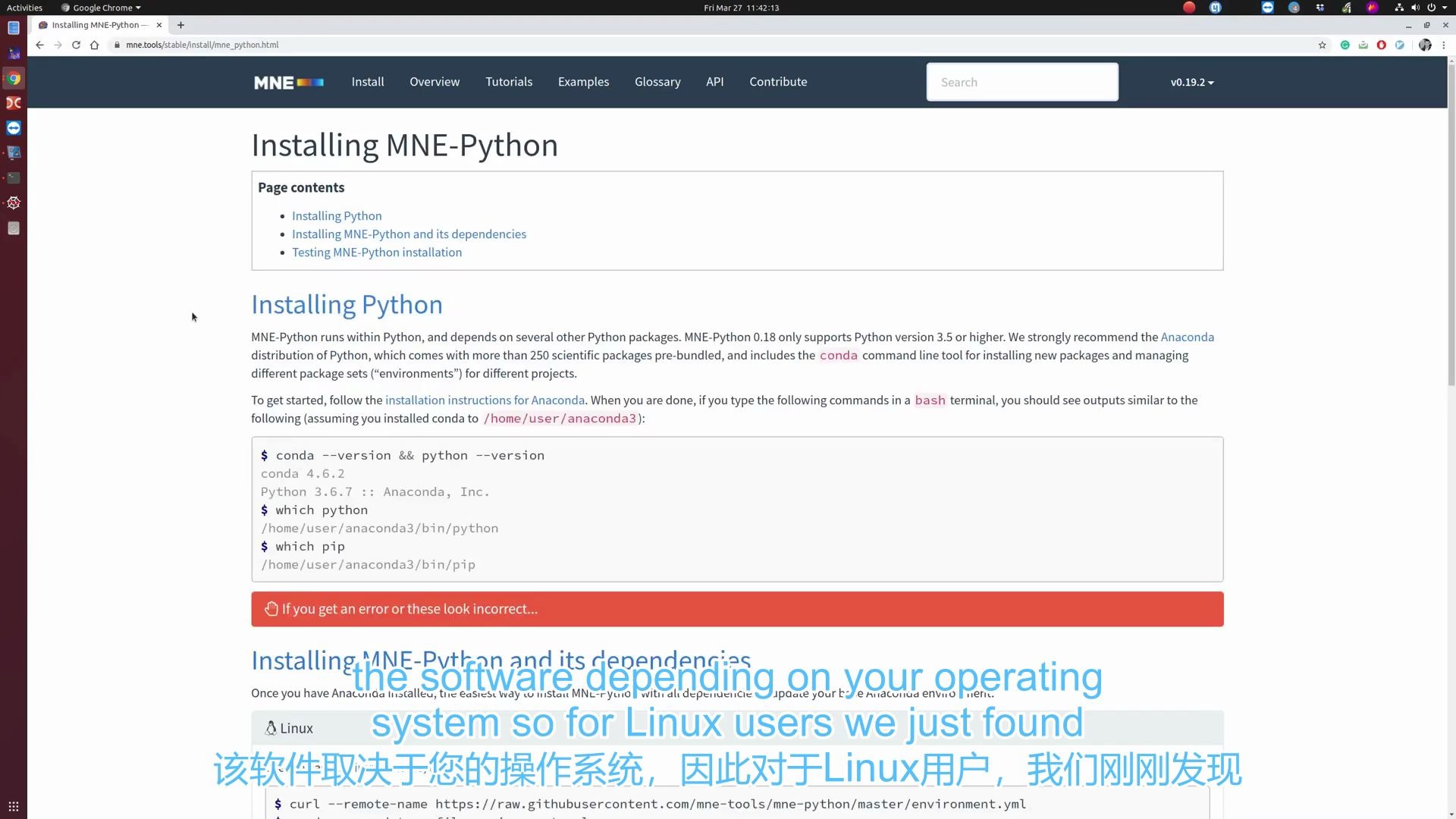Focus the Search field
1456x819 pixels.
[x=1021, y=82]
